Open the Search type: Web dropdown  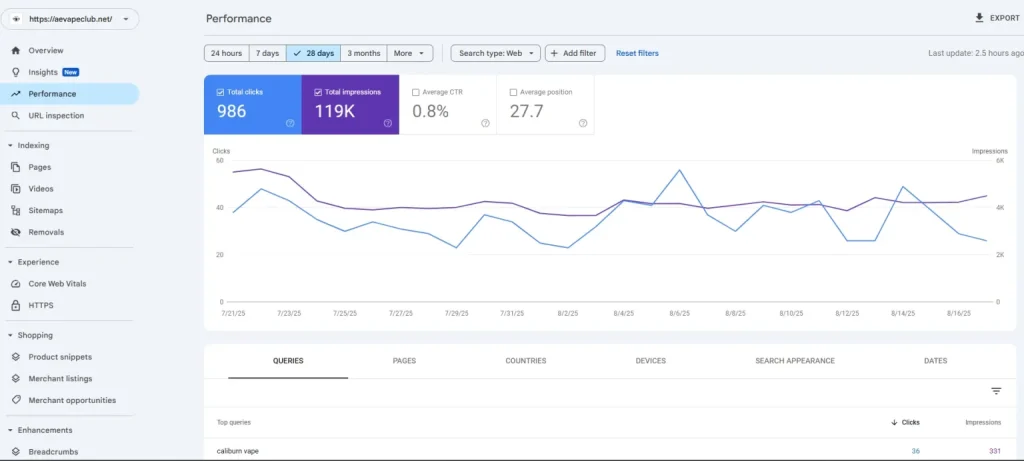496,54
